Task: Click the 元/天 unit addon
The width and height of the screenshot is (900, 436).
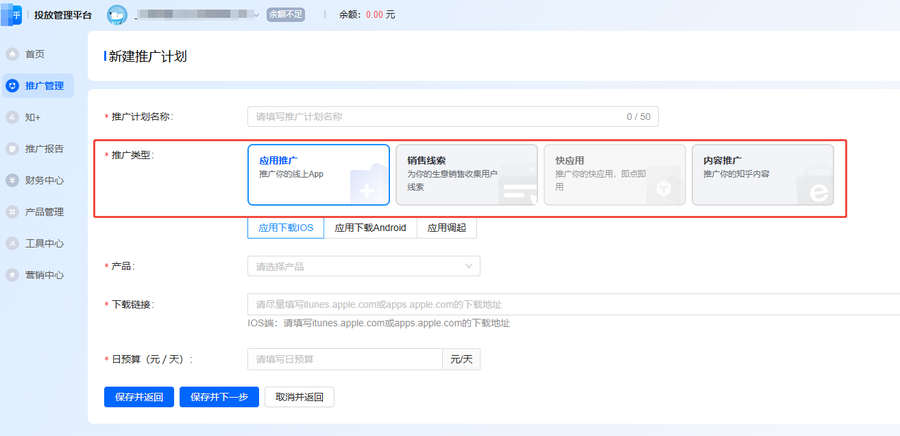Action: 461,359
